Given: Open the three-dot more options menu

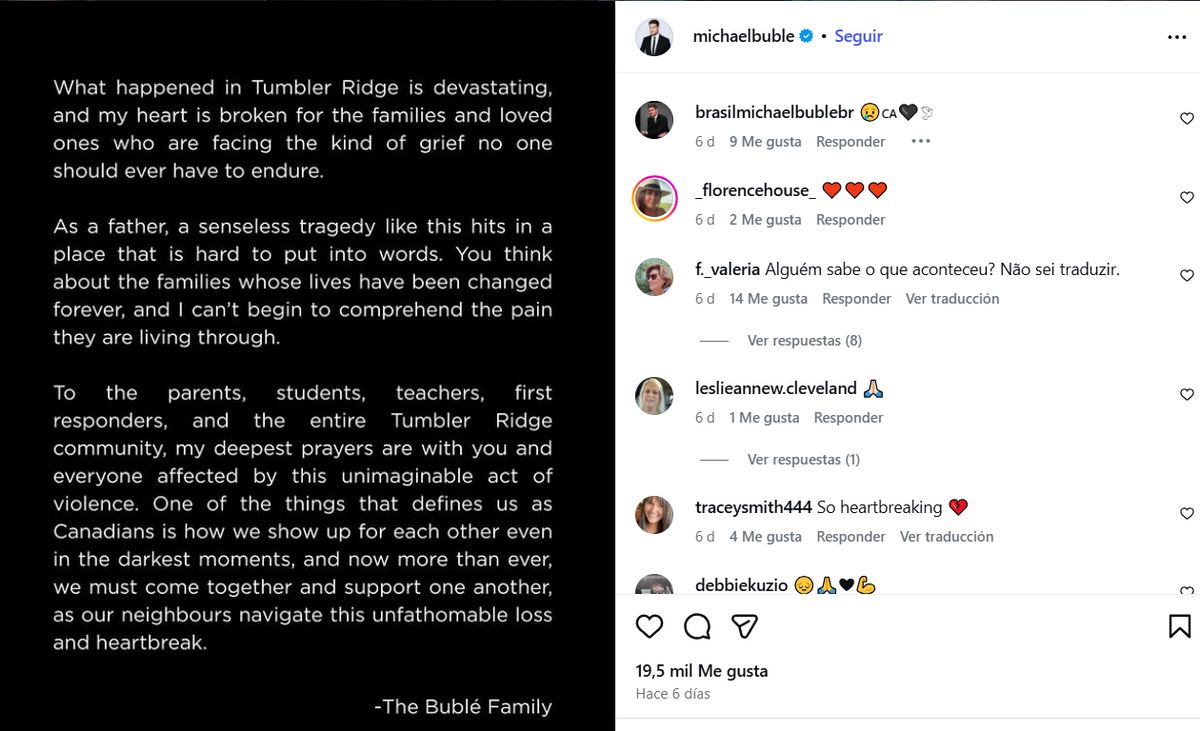Looking at the screenshot, I should click(x=1177, y=37).
